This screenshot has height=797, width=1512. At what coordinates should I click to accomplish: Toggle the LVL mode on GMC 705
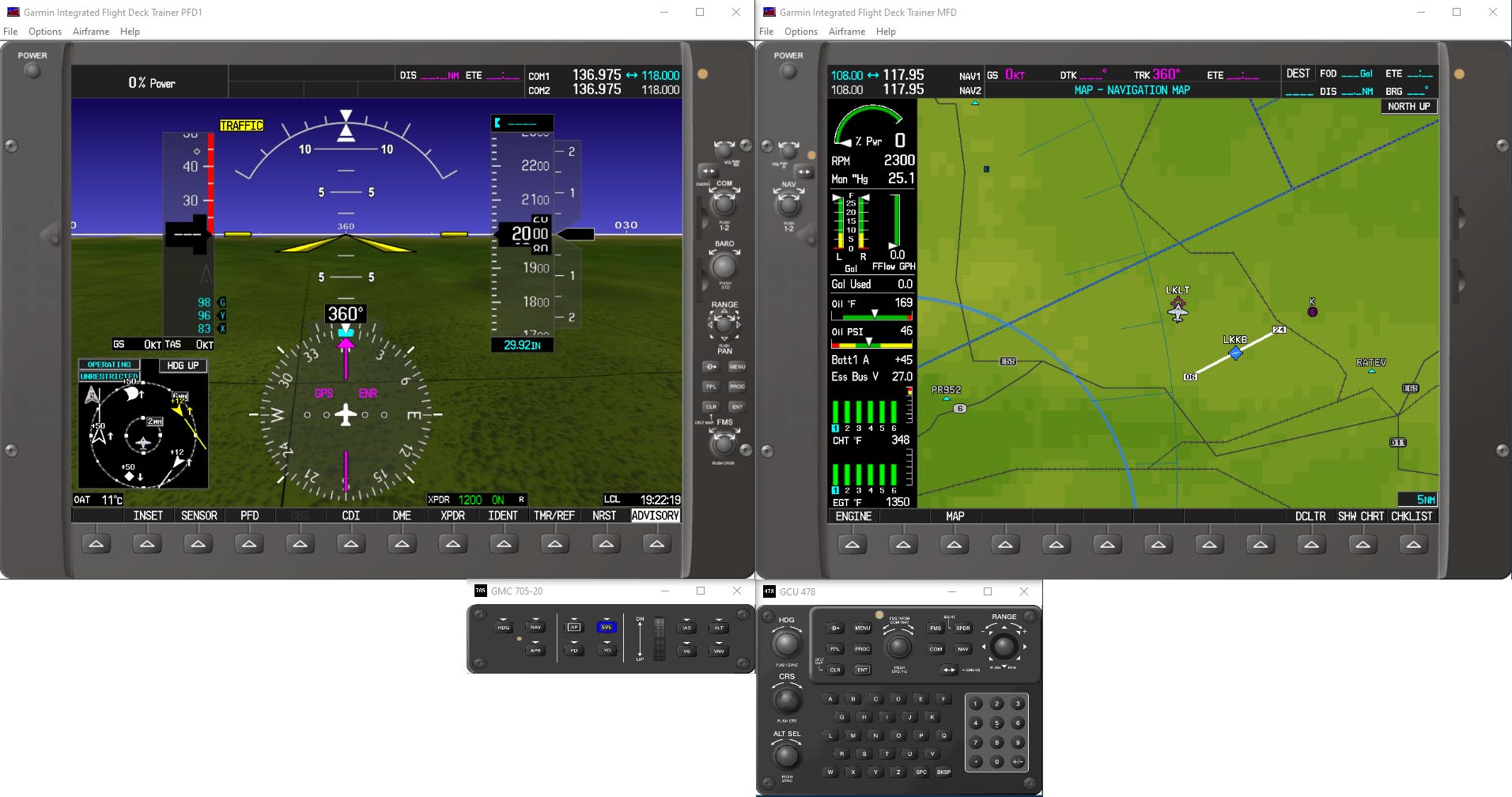coord(607,627)
